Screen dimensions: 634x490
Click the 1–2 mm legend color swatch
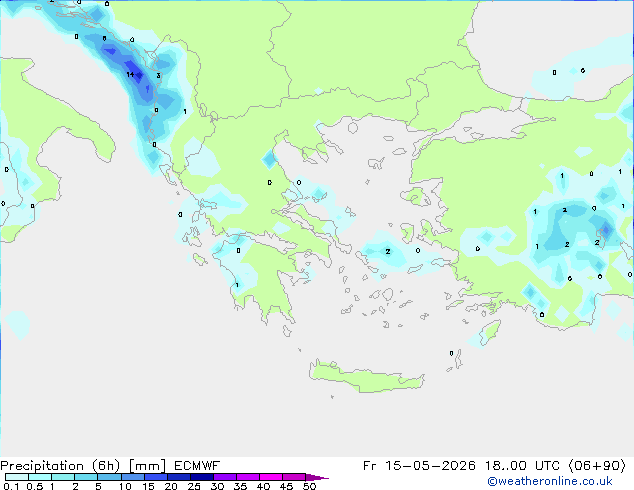63,477
